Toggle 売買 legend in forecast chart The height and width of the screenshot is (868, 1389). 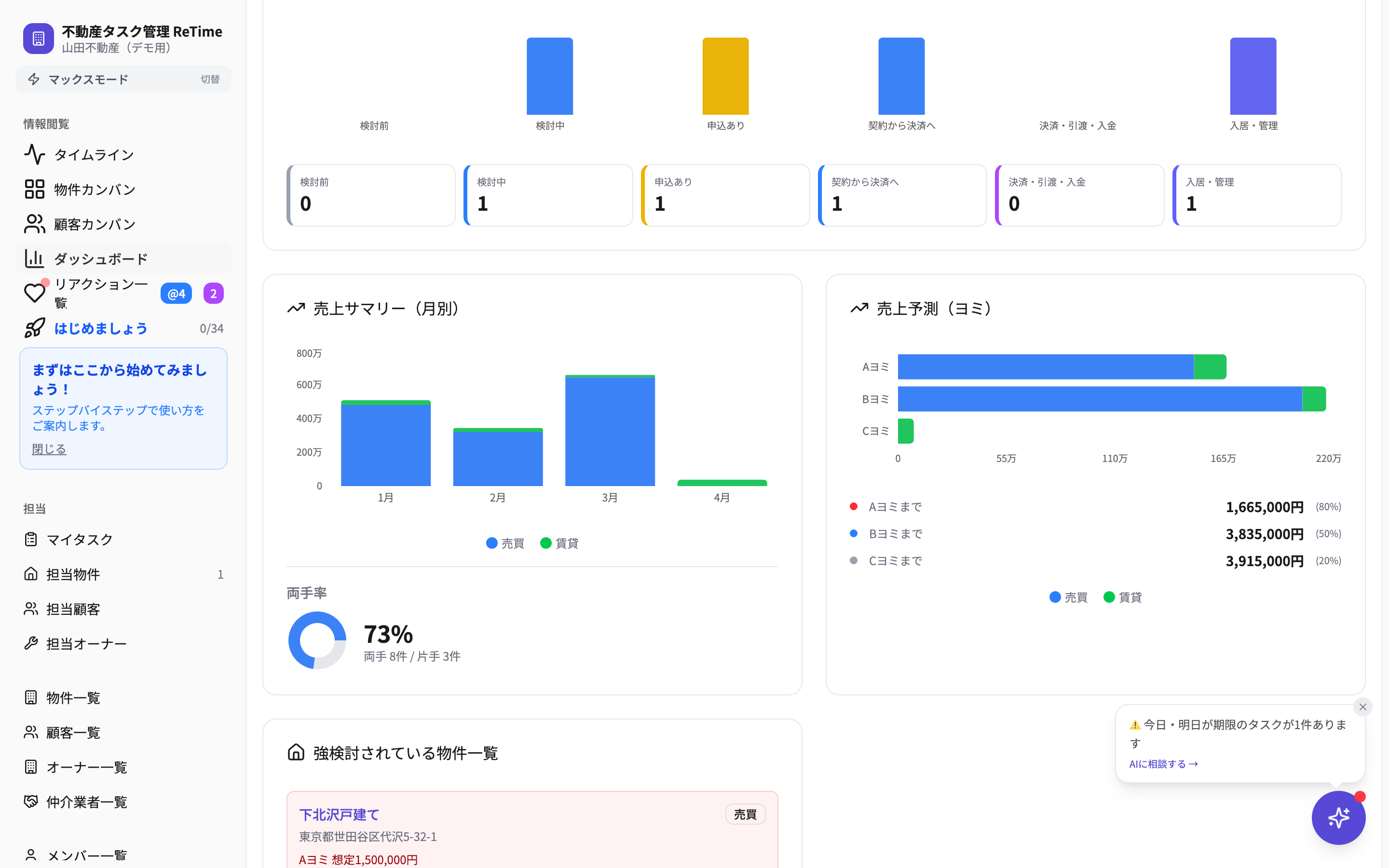[1068, 597]
